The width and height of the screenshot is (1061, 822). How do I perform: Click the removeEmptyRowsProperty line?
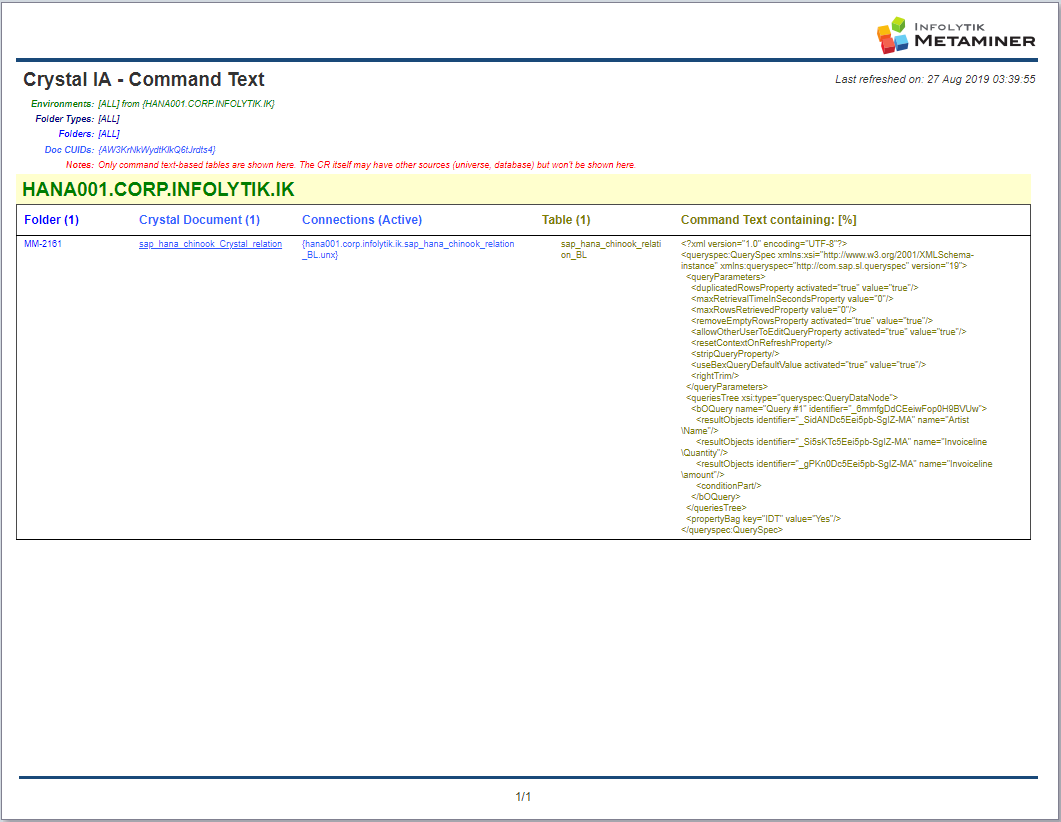tap(812, 321)
